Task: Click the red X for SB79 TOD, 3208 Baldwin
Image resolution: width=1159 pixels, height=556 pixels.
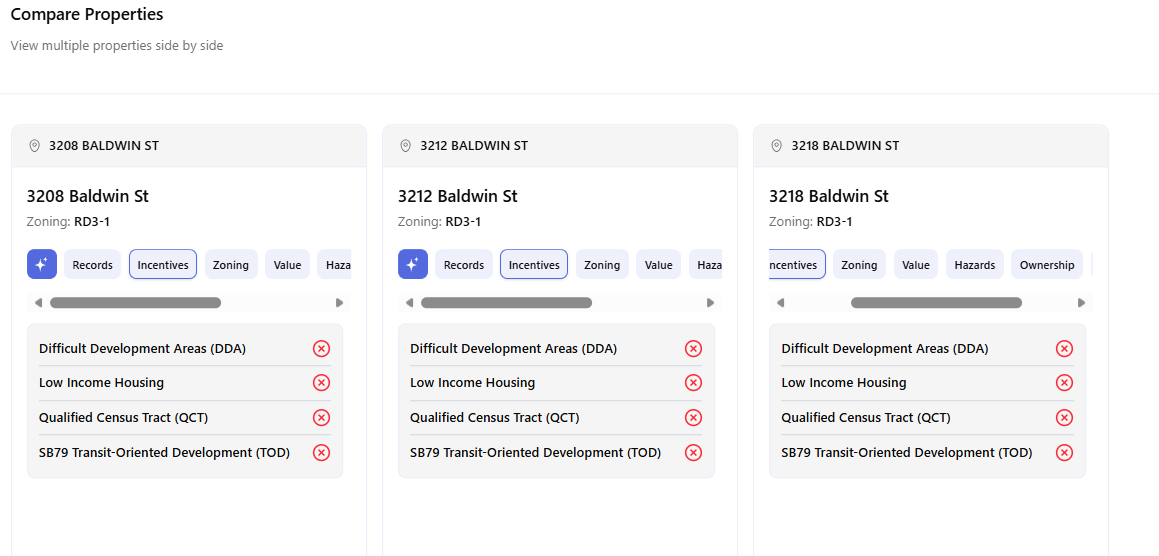Action: click(x=322, y=452)
